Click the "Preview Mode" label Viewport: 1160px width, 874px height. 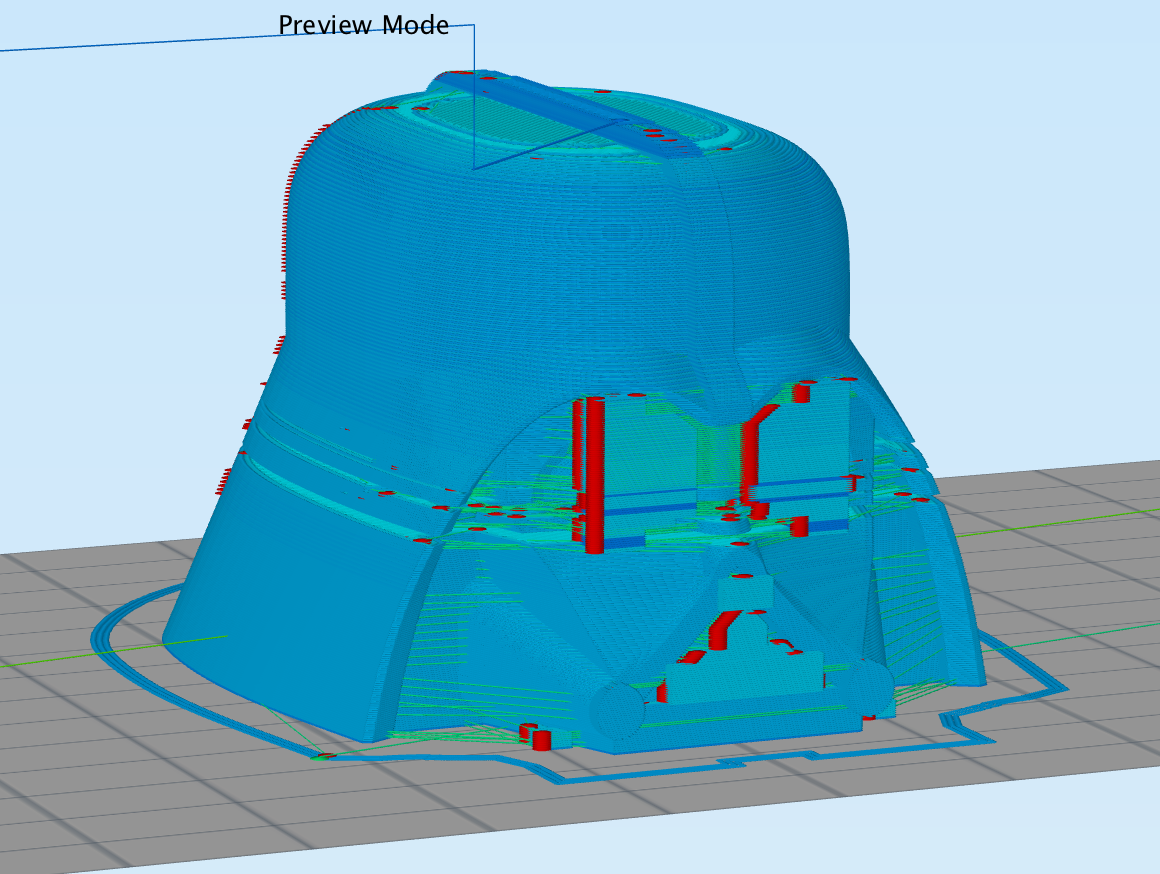[363, 25]
